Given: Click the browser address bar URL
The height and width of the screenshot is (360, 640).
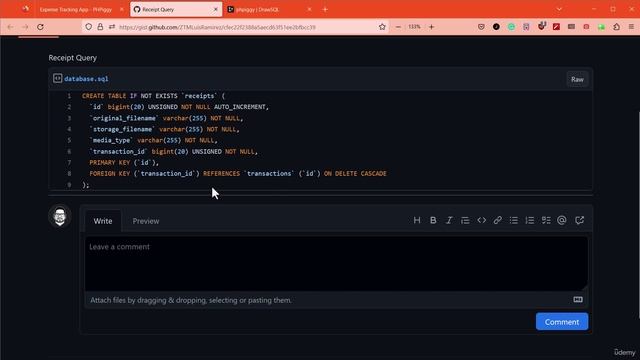Looking at the screenshot, I should [217, 27].
